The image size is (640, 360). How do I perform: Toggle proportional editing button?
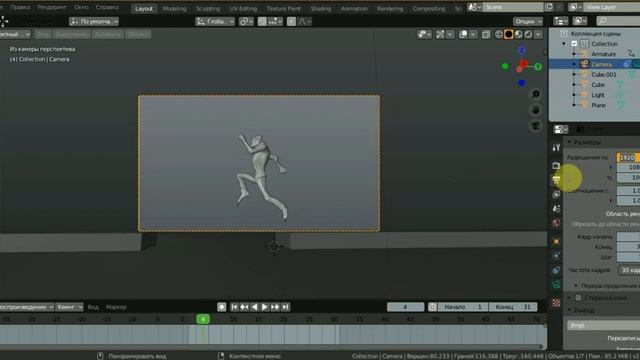click(x=291, y=21)
